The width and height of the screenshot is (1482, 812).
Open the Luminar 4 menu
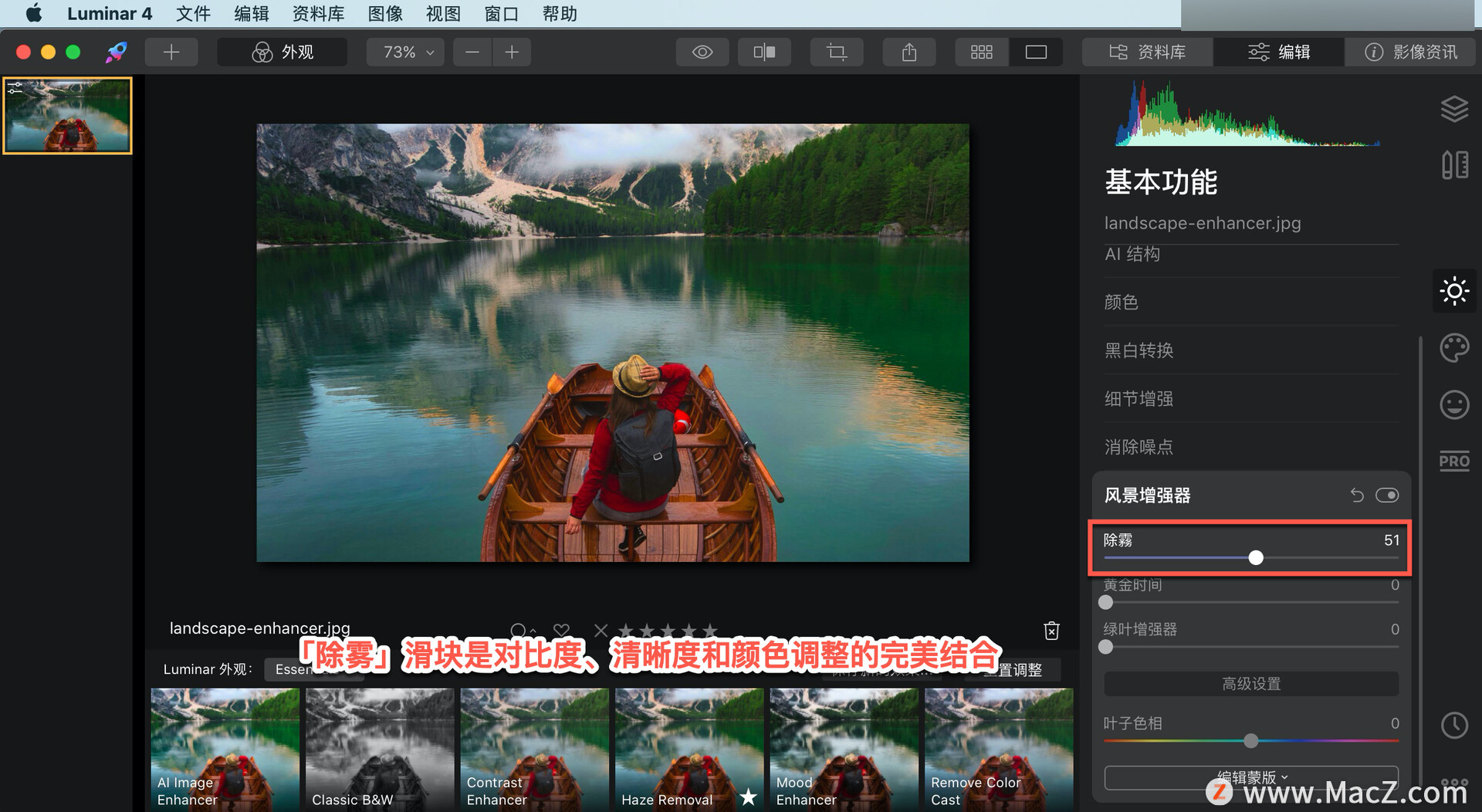(110, 13)
